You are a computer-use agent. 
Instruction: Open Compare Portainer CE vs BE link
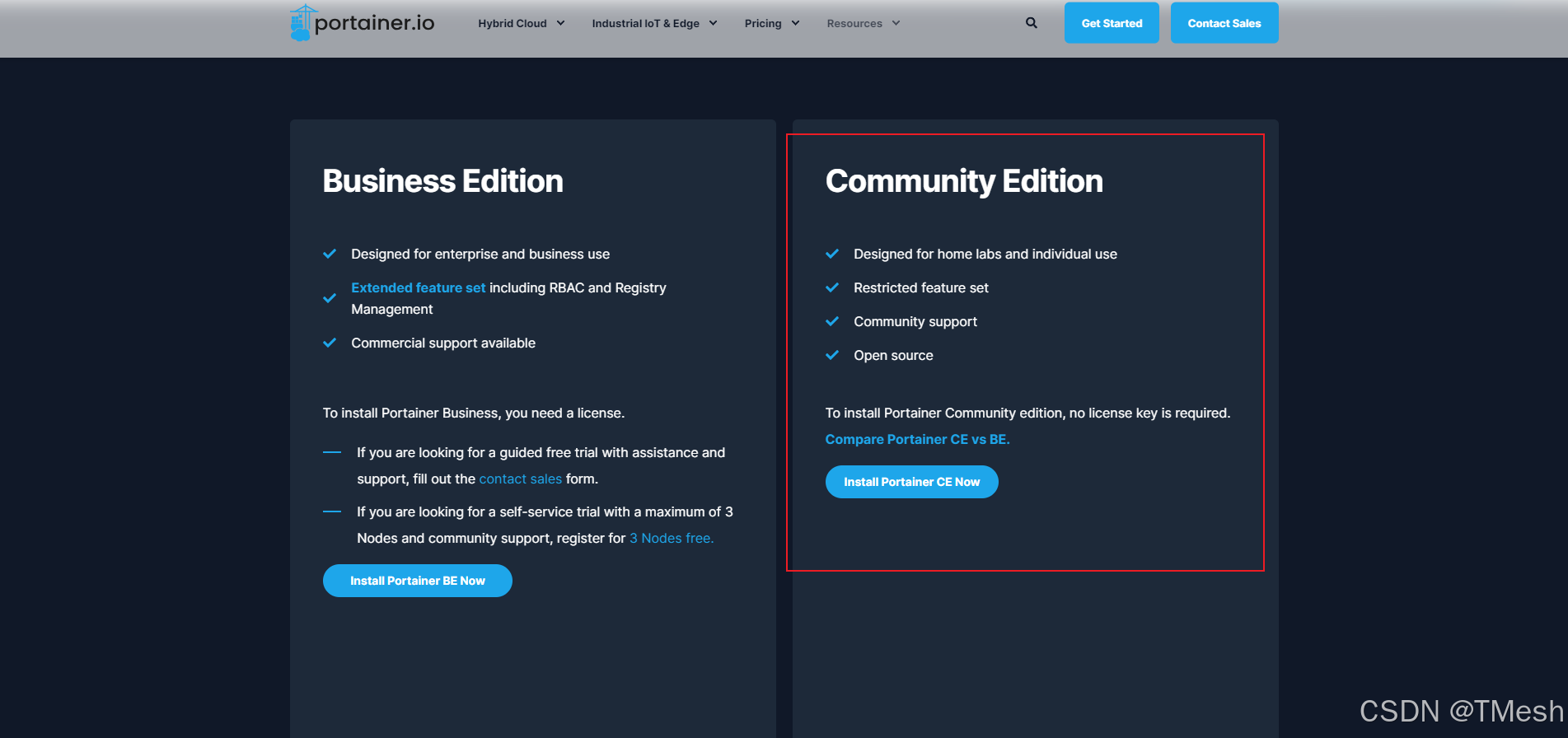[917, 439]
